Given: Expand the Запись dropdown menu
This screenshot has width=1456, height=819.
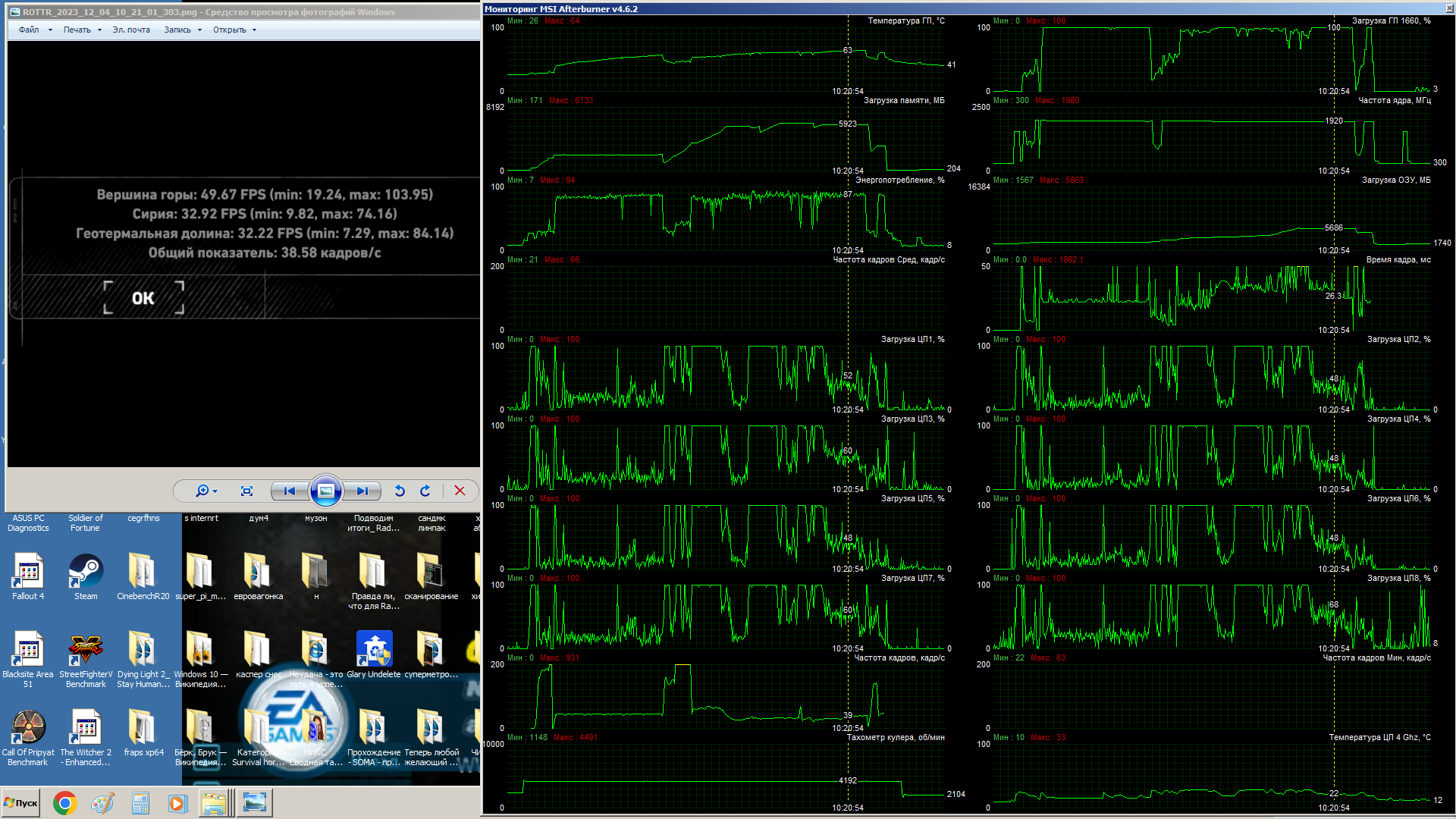Looking at the screenshot, I should 183,30.
